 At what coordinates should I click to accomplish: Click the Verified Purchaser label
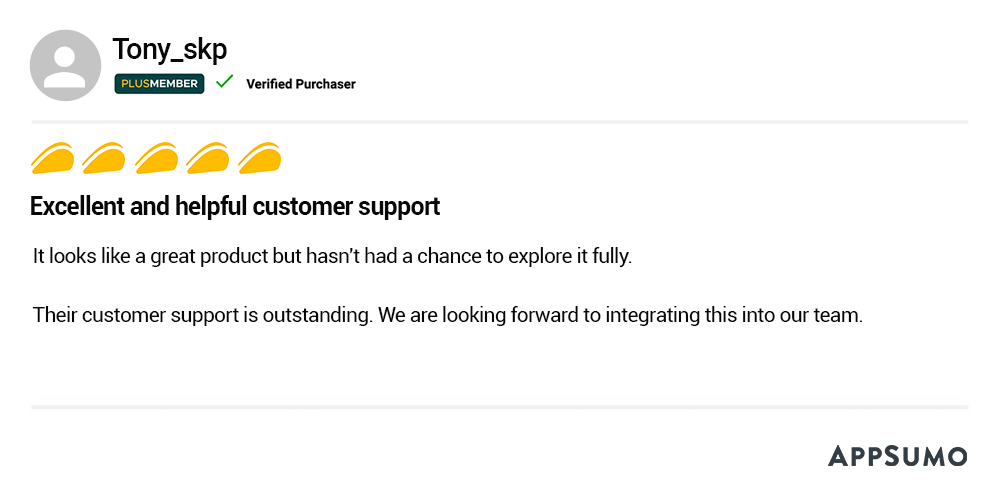click(x=301, y=84)
